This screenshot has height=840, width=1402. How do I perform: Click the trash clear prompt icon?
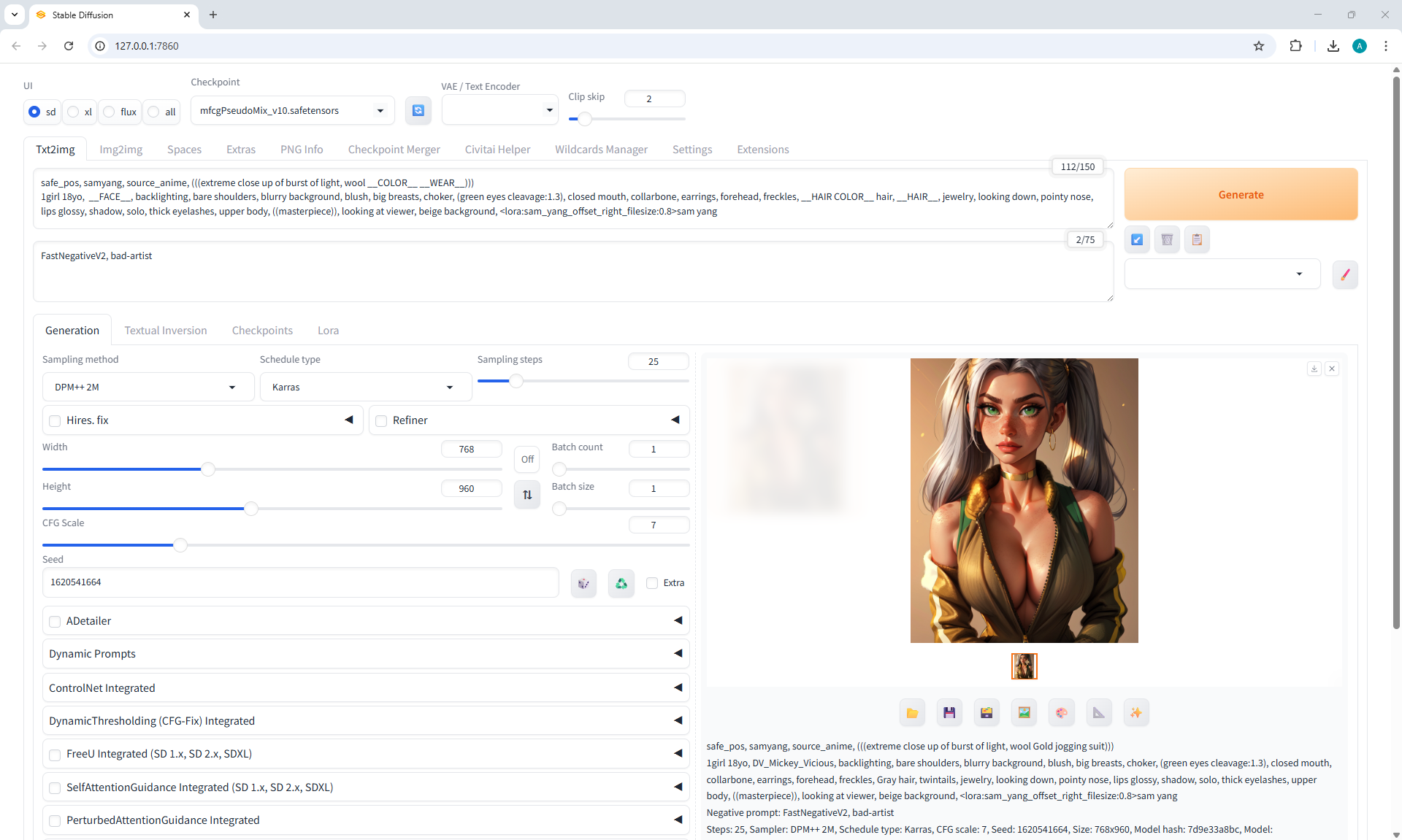(x=1167, y=239)
